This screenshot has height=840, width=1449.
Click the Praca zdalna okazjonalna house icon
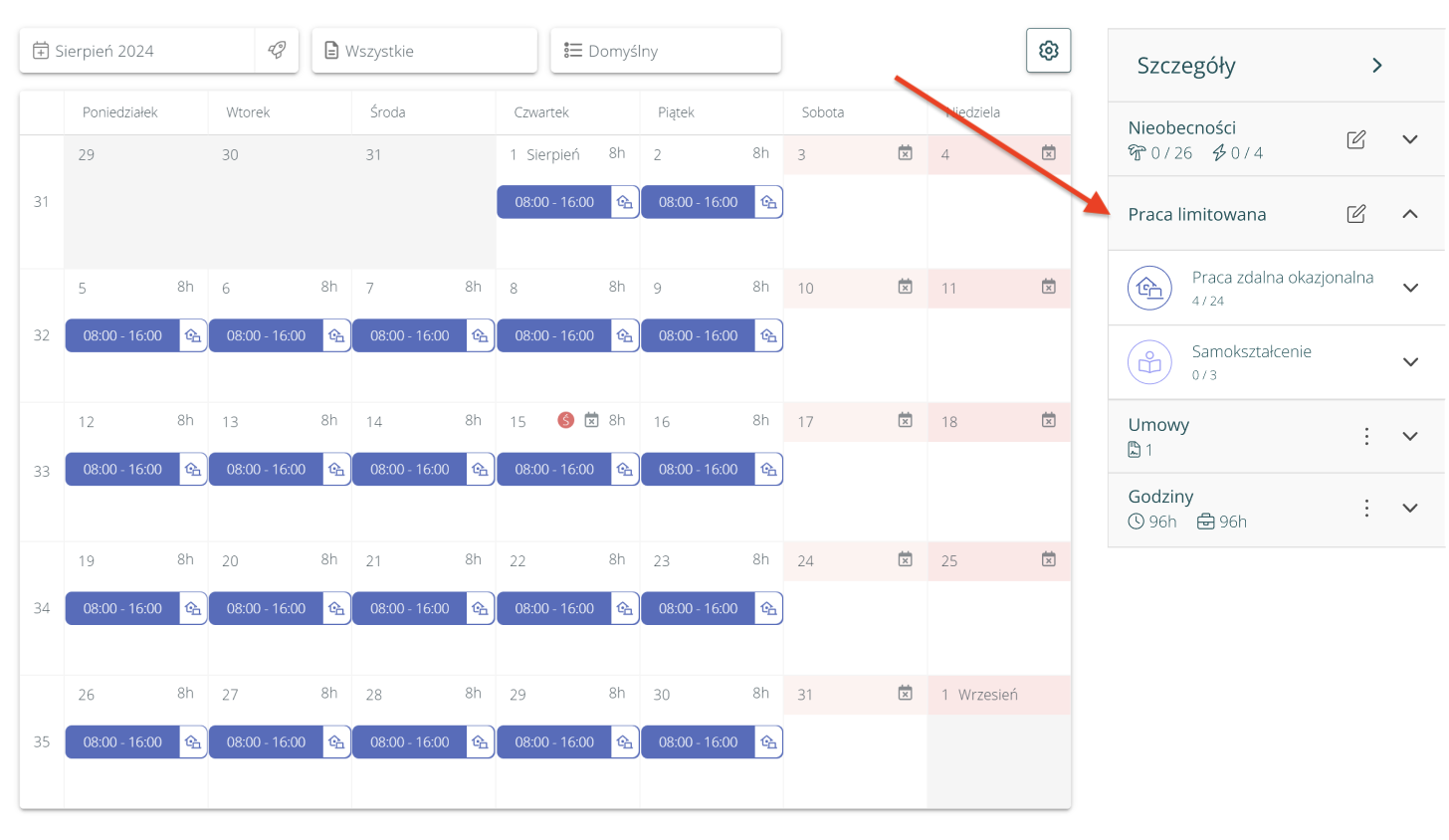[x=1149, y=288]
